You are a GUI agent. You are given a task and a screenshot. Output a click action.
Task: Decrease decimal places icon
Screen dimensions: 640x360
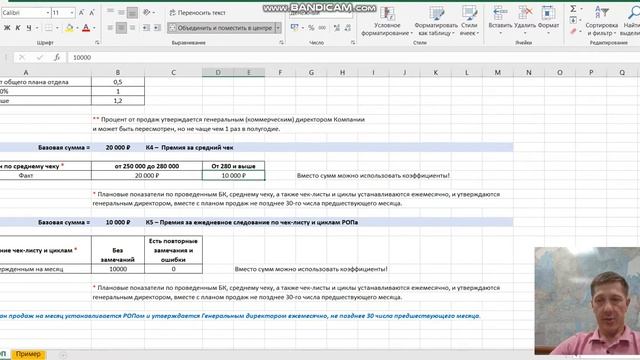point(348,28)
